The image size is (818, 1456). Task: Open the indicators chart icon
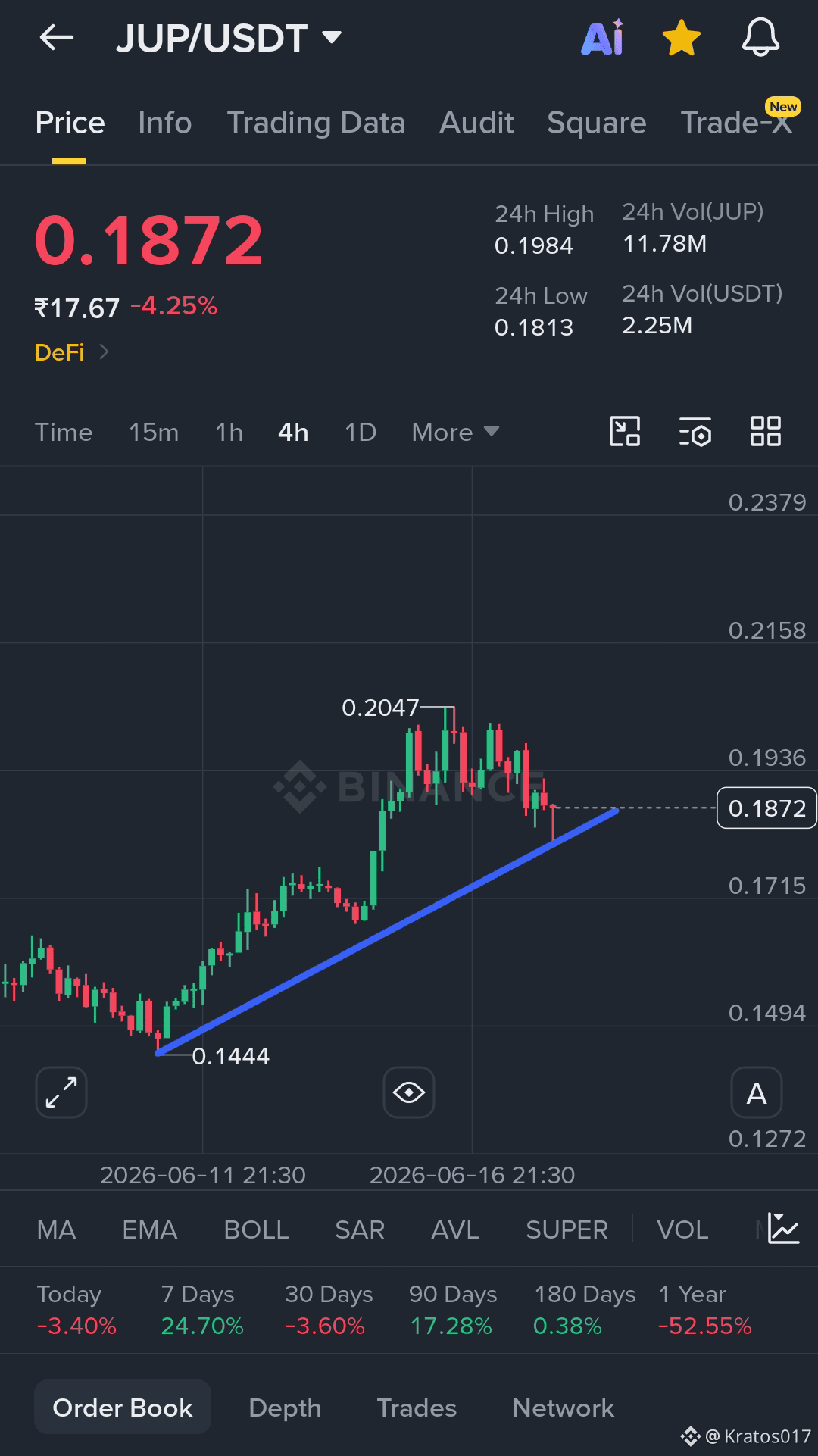tap(783, 1228)
